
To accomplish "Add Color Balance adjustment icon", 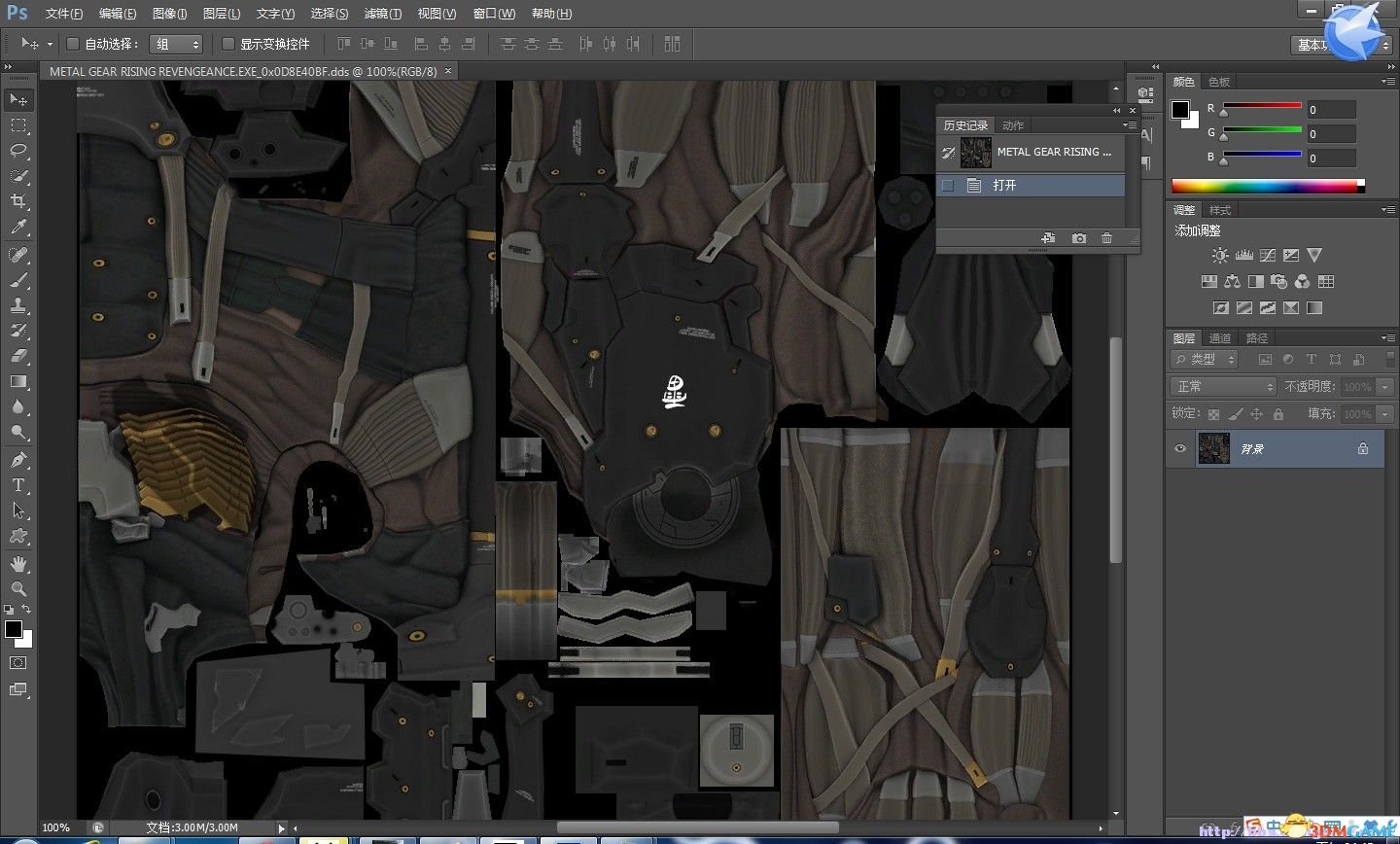I will pos(1232,281).
